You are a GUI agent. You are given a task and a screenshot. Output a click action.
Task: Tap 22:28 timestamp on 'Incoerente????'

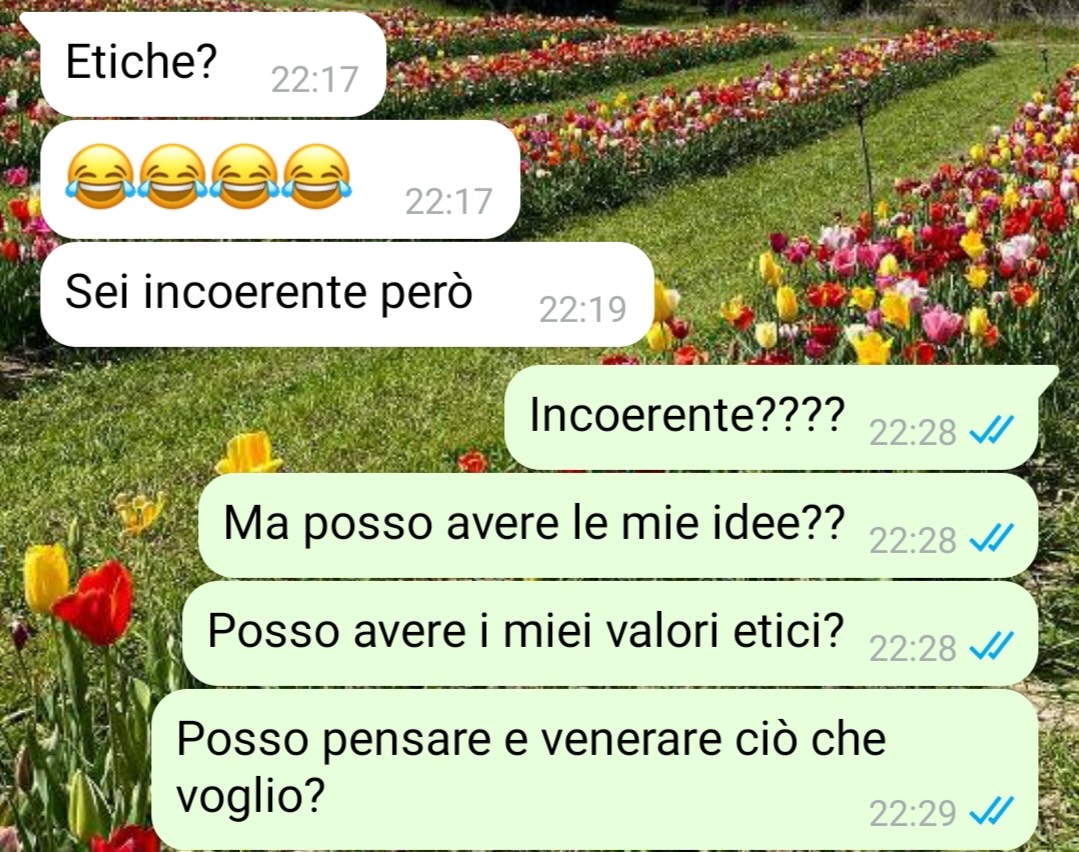coord(912,432)
